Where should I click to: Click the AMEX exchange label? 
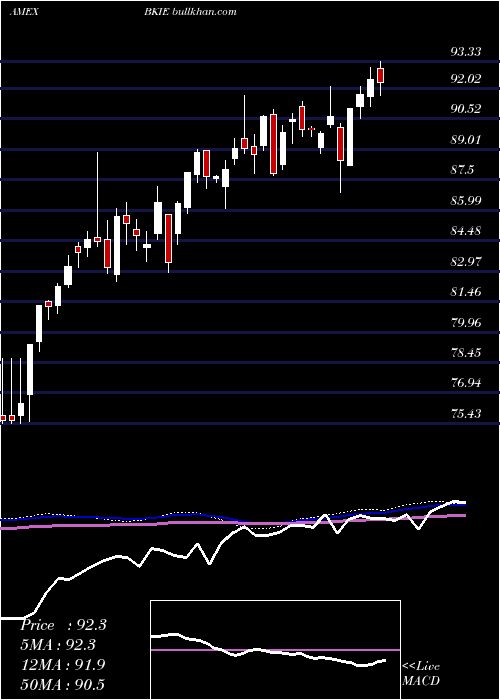[x=24, y=12]
